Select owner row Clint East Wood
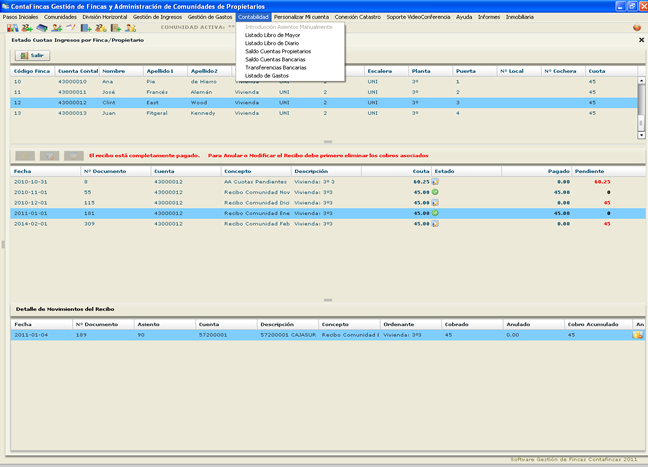 [x=324, y=102]
